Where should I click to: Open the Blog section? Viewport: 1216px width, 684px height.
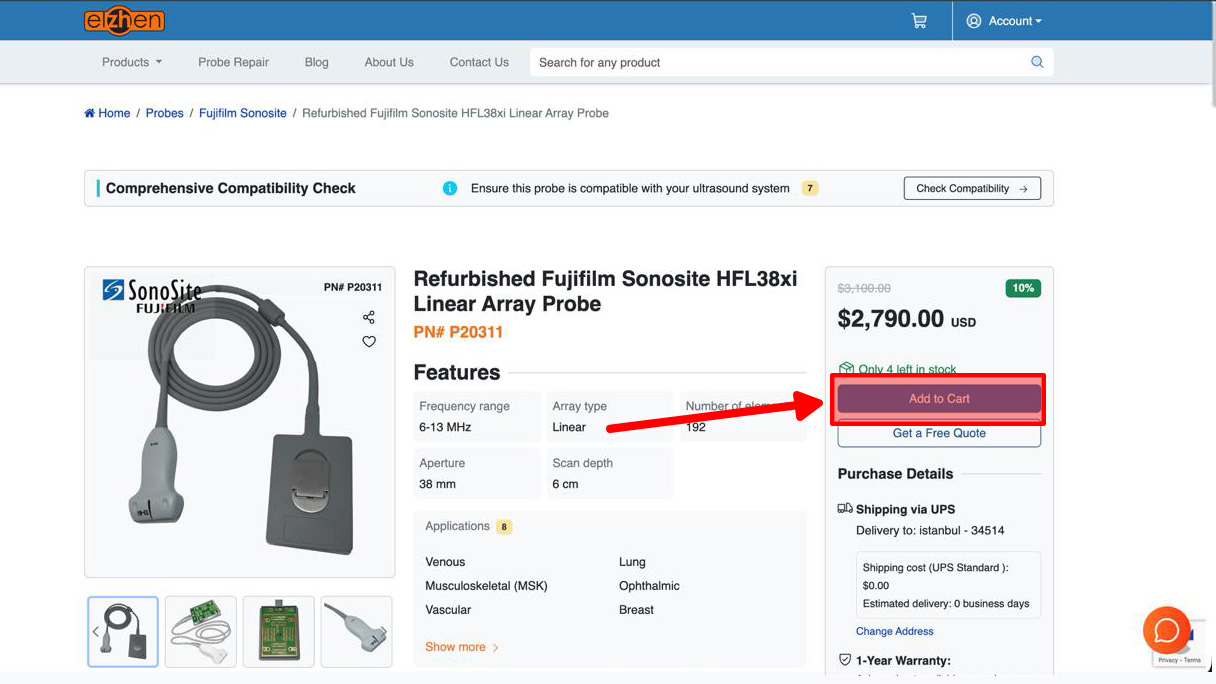tap(316, 62)
